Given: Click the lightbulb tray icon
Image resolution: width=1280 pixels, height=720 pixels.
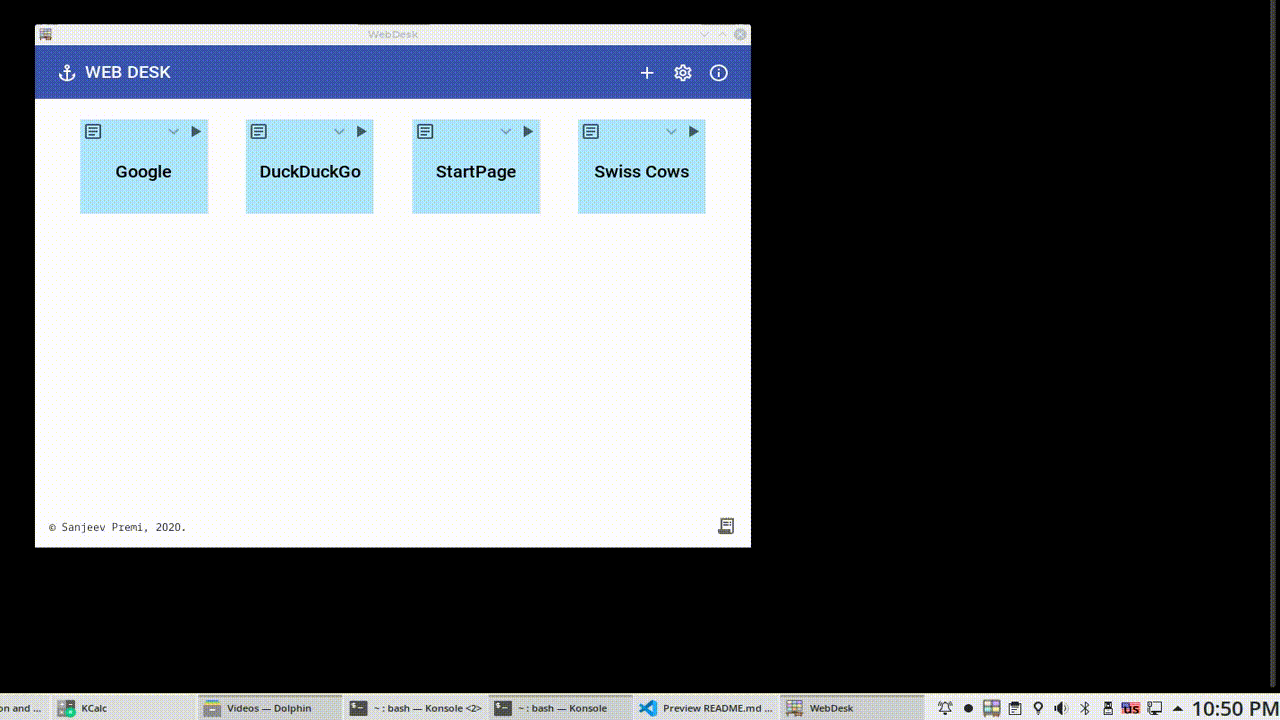Looking at the screenshot, I should click(1038, 708).
